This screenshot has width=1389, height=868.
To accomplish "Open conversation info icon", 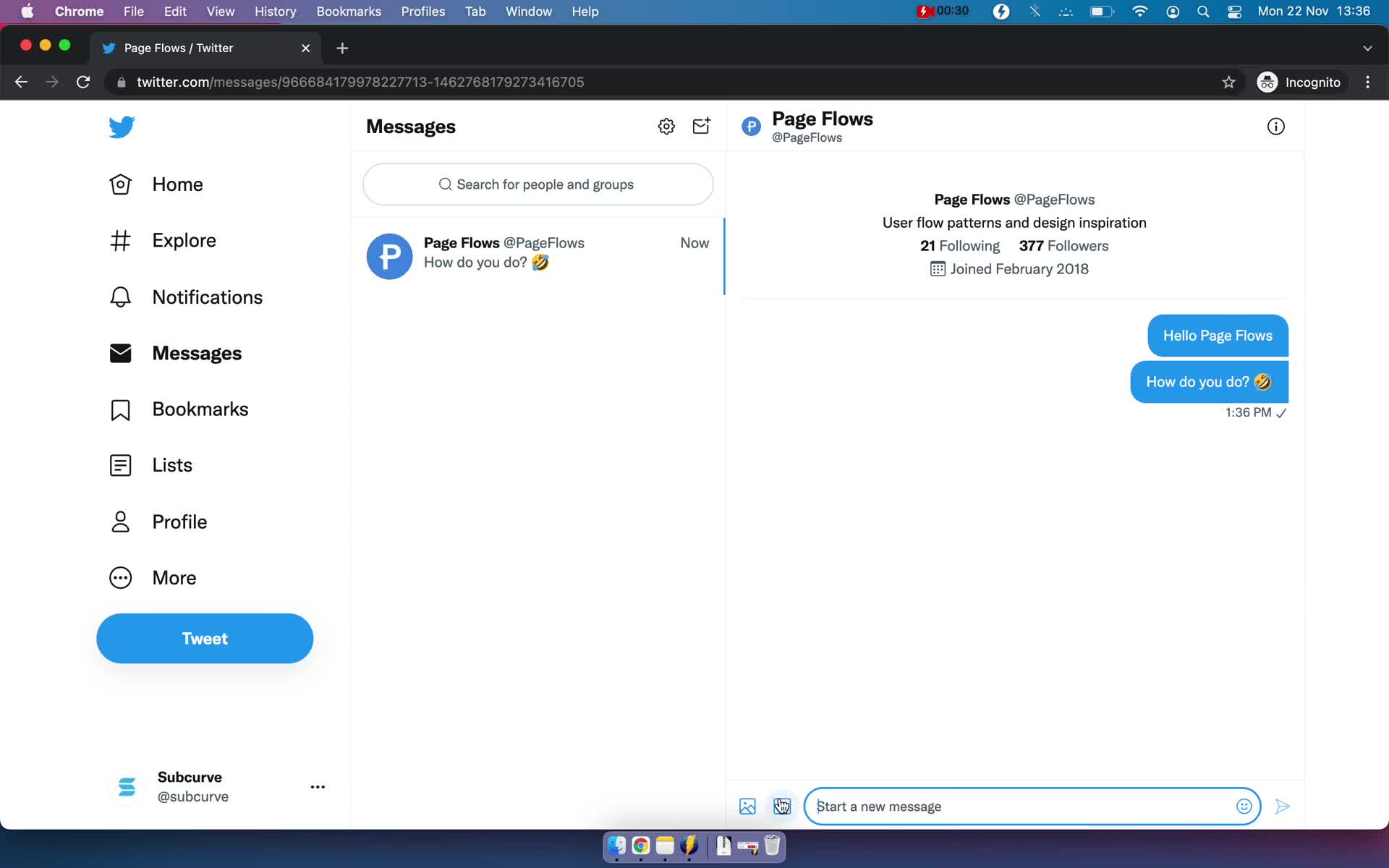I will 1275,127.
